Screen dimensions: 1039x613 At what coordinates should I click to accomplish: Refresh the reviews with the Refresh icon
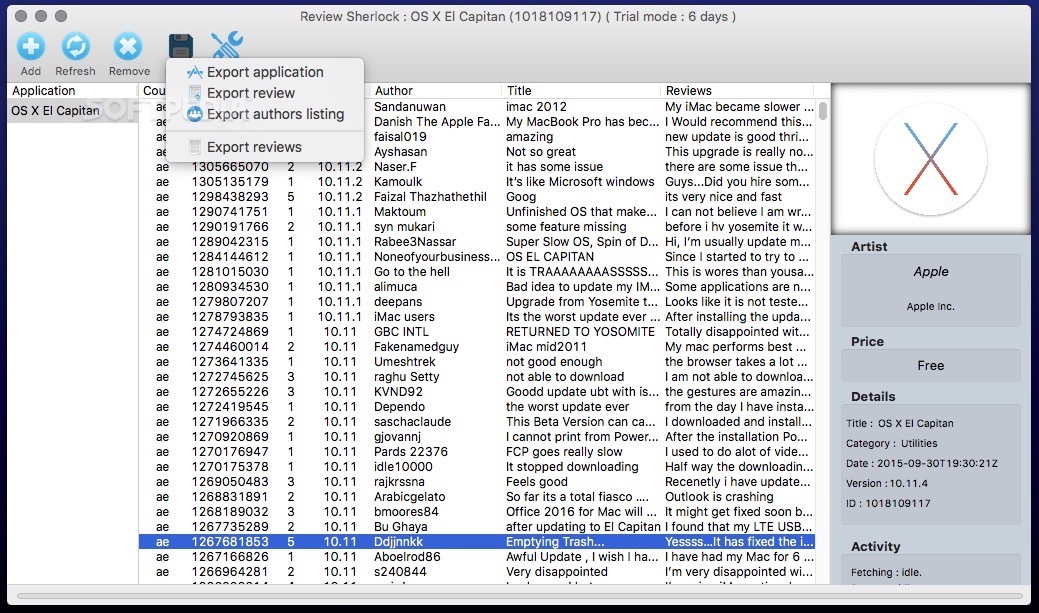click(x=76, y=46)
